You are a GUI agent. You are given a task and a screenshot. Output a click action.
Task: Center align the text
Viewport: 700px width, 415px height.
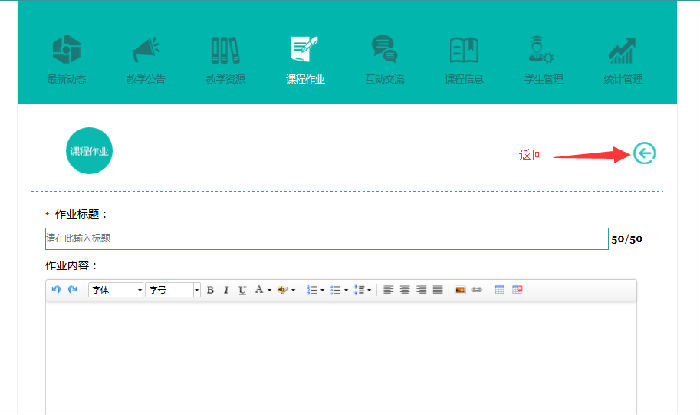[x=405, y=290]
